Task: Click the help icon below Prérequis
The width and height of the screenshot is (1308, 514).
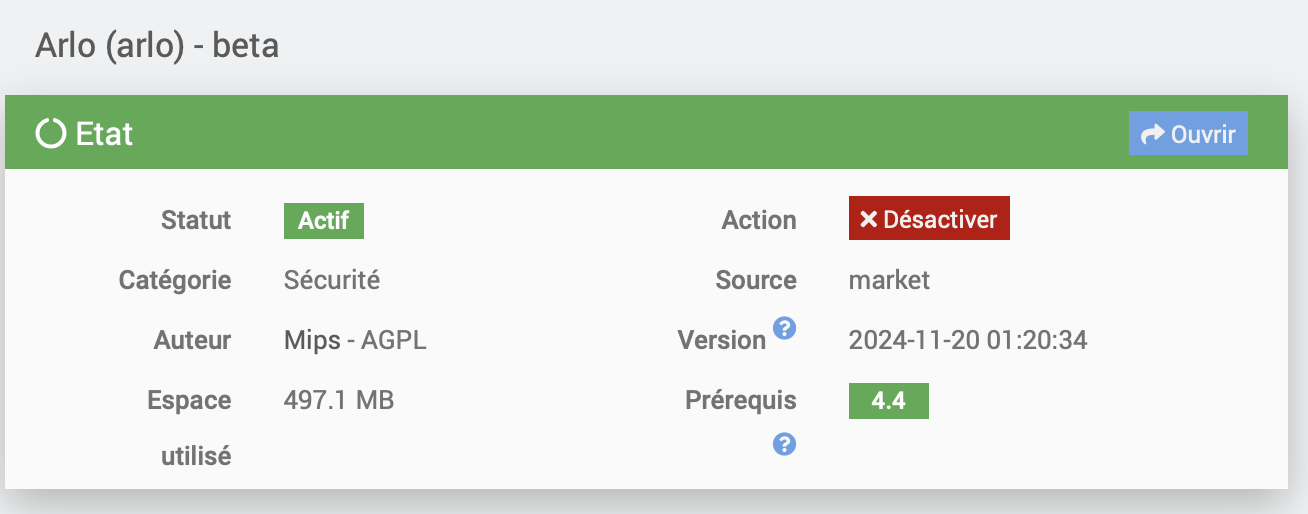Action: [x=785, y=444]
